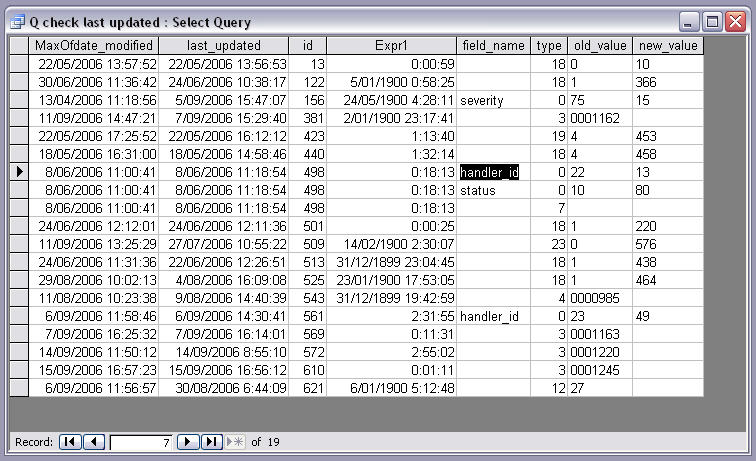Viewport: 756px width, 461px height.
Task: Go to the first record
Action: (x=71, y=441)
